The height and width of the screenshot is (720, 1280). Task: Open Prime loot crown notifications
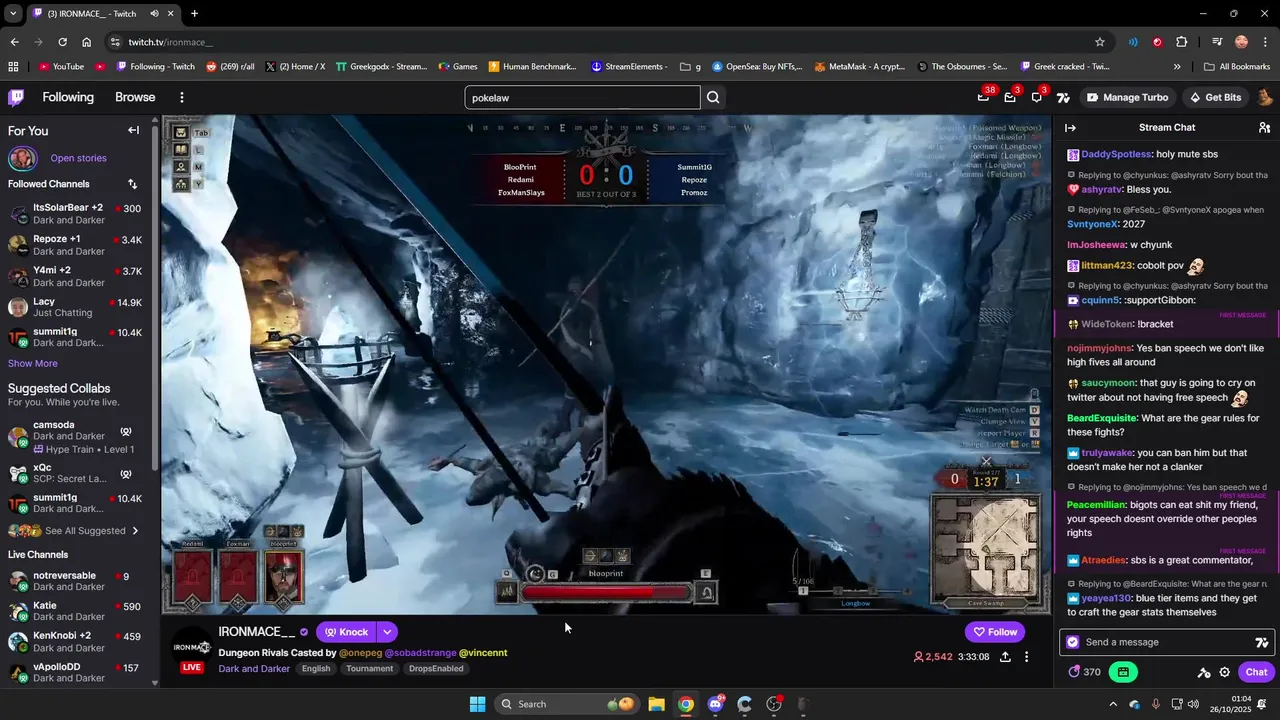tap(984, 97)
